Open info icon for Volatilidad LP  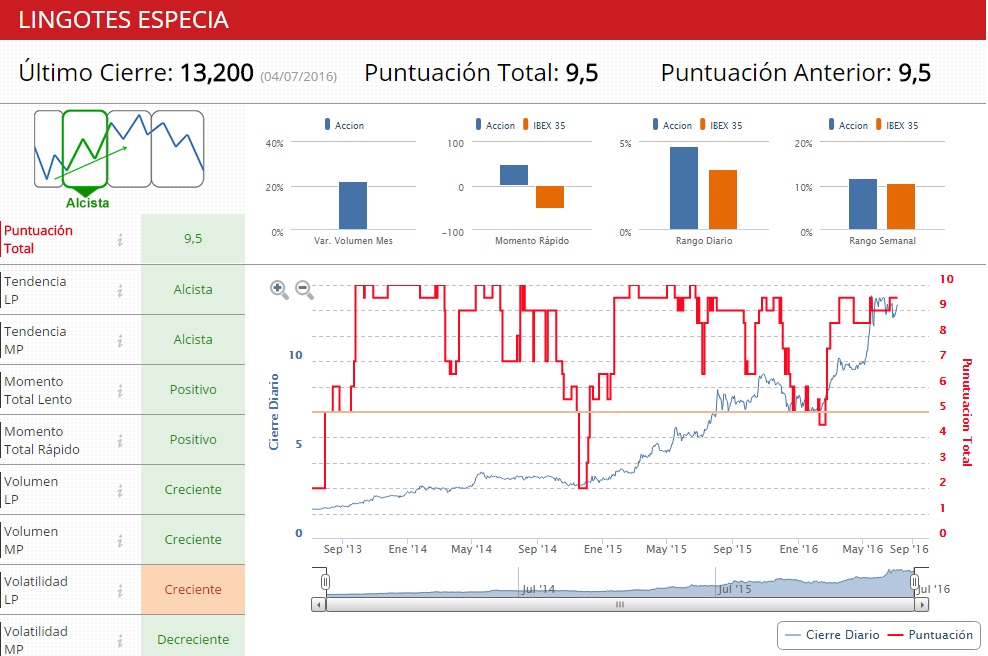coord(120,590)
